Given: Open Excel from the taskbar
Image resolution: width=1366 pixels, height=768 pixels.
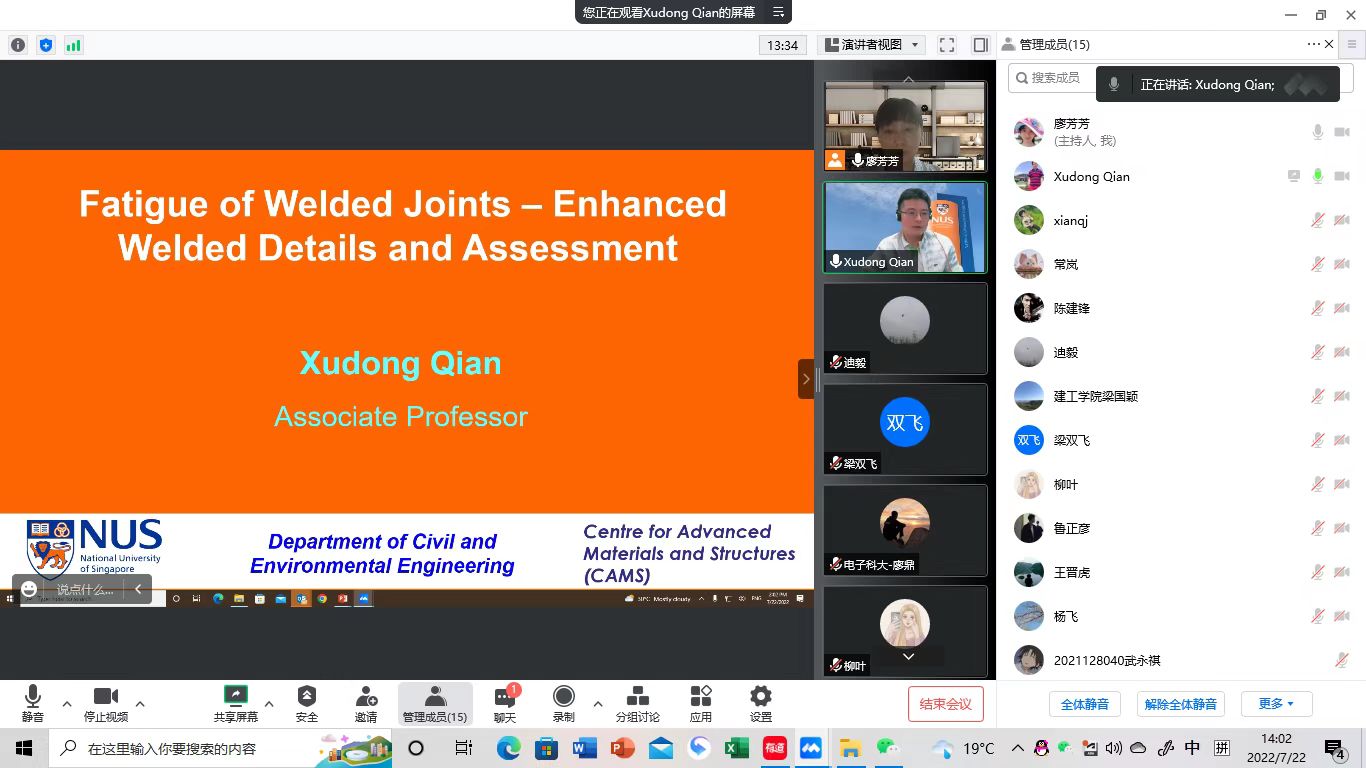Looking at the screenshot, I should (x=736, y=748).
